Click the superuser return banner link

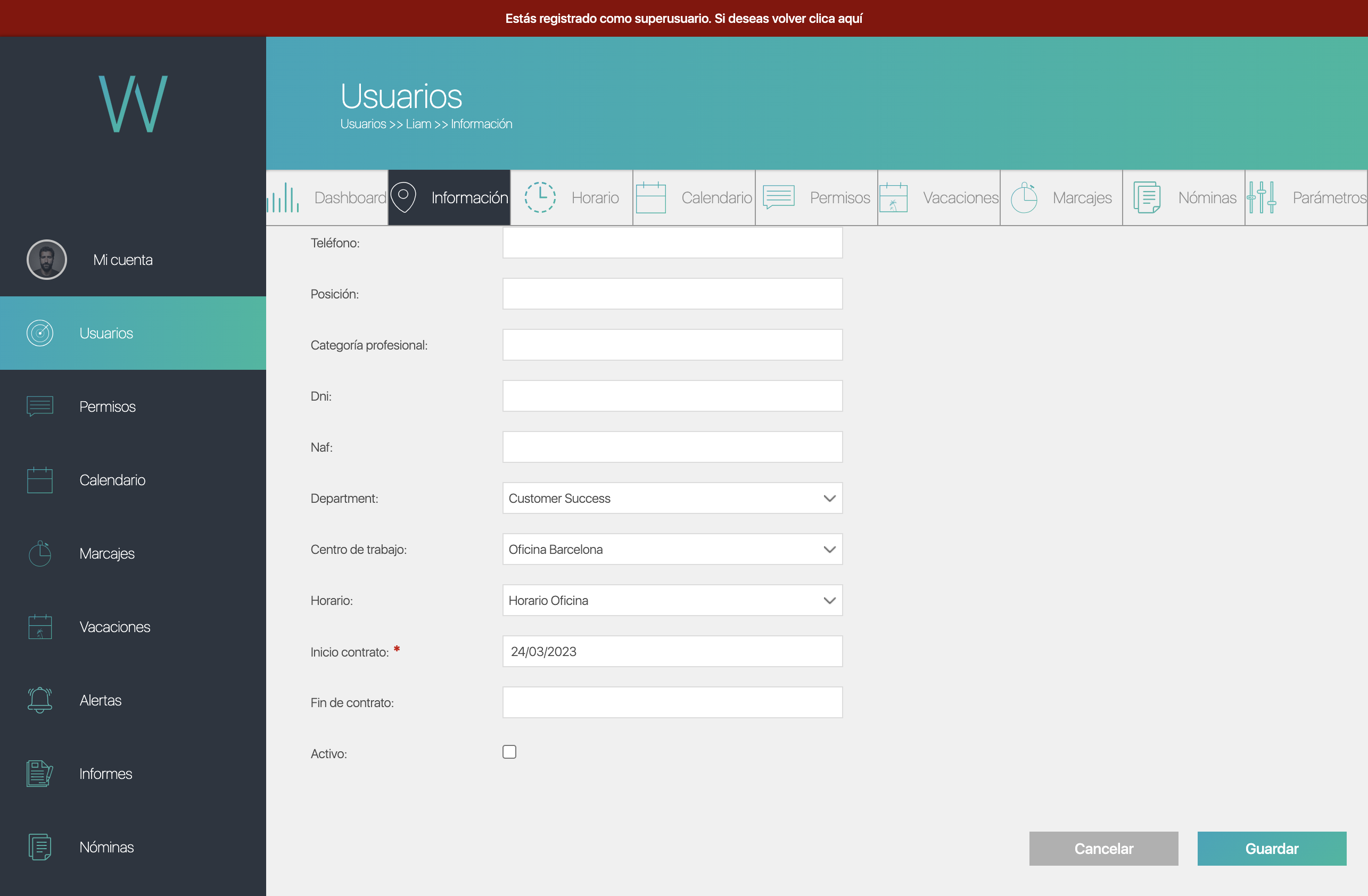[x=683, y=19]
